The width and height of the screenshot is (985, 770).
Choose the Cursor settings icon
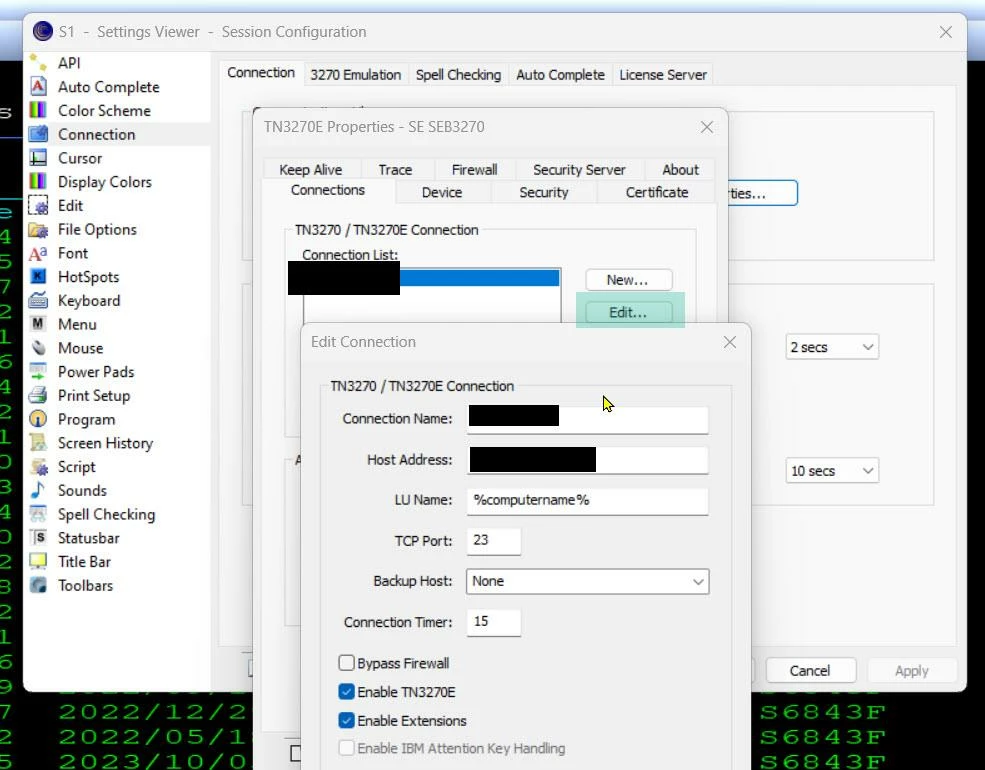pyautogui.click(x=38, y=158)
